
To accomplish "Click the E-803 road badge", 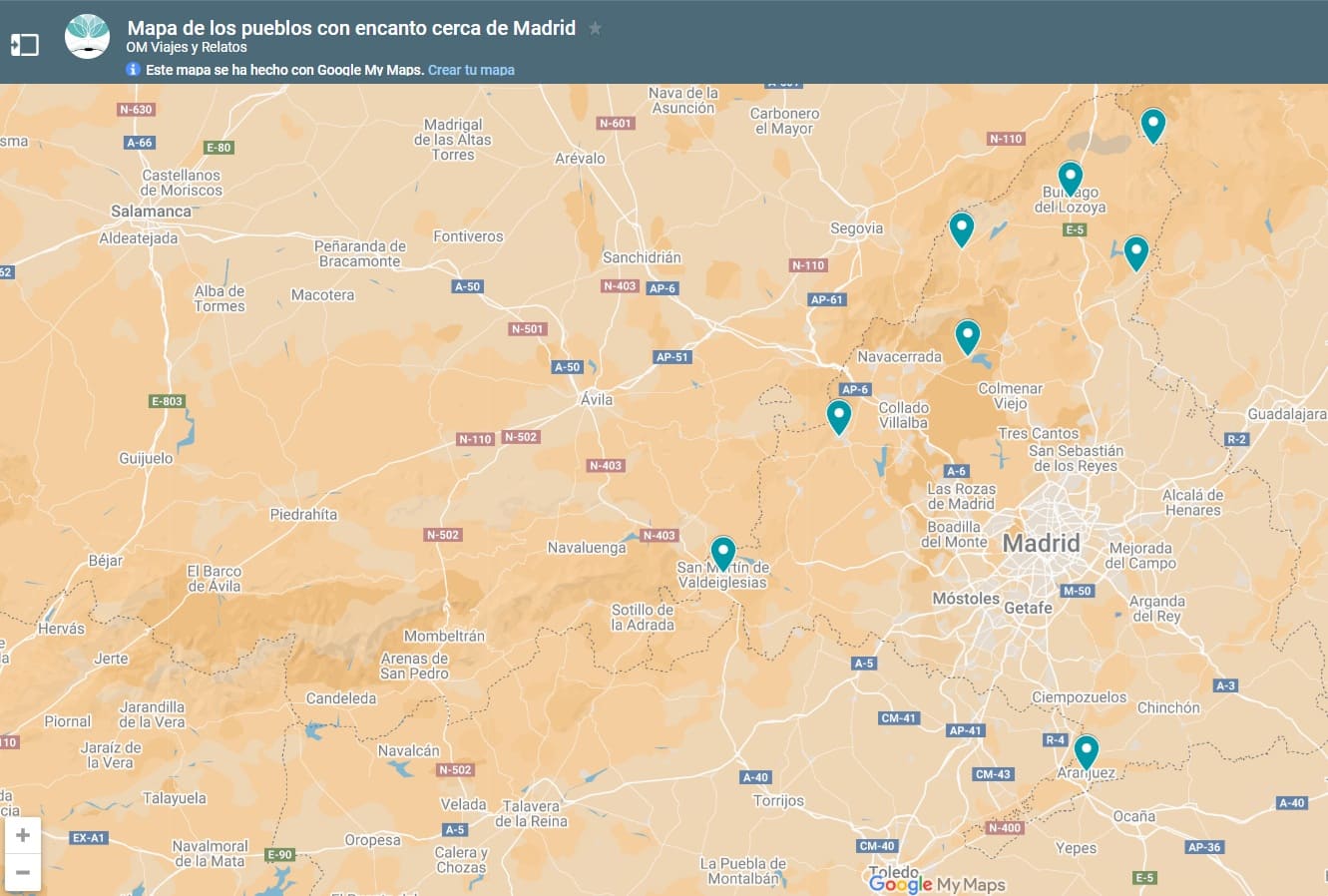I will pyautogui.click(x=167, y=401).
